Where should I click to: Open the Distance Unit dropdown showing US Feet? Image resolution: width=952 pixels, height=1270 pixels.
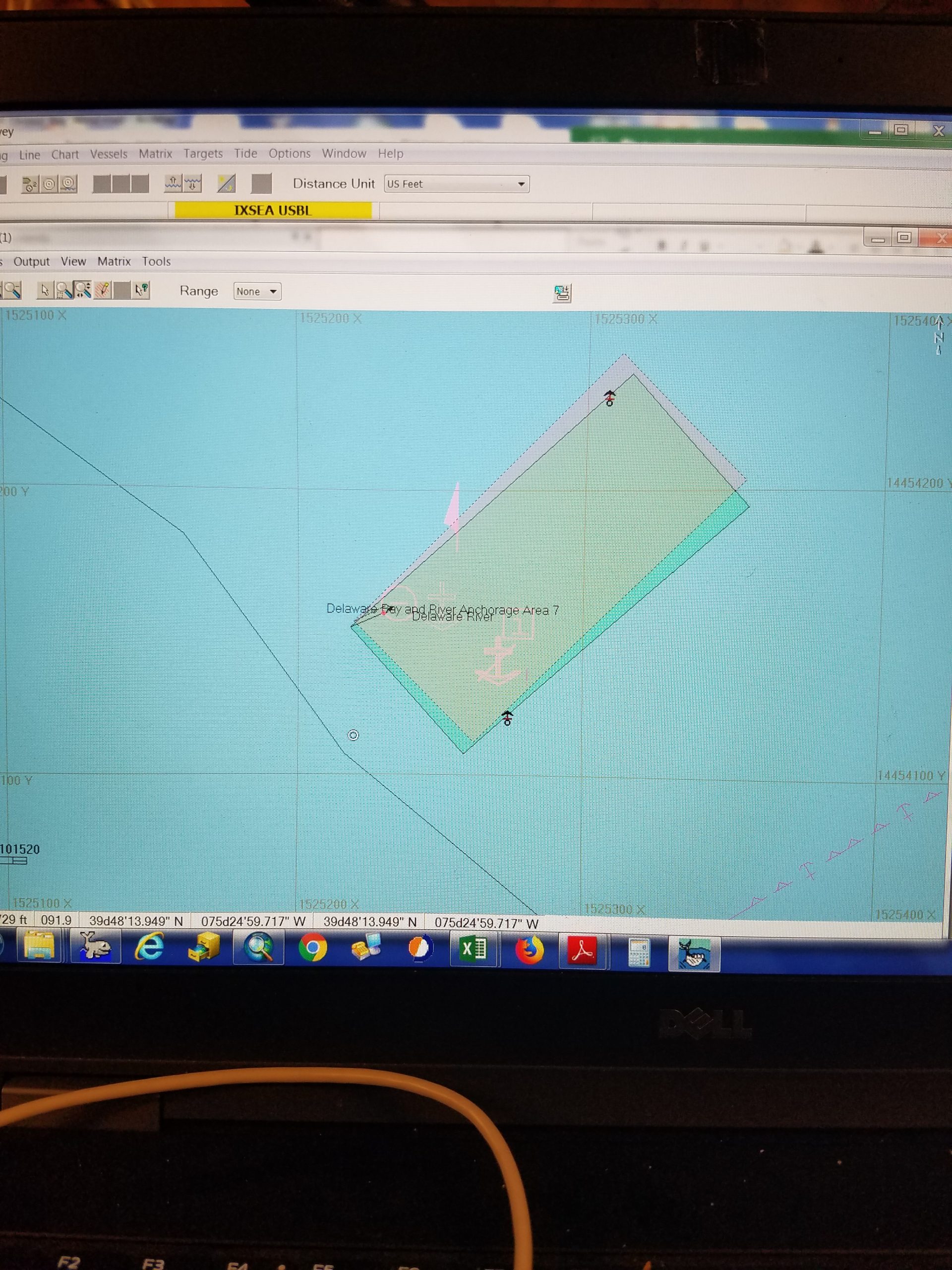click(x=456, y=185)
